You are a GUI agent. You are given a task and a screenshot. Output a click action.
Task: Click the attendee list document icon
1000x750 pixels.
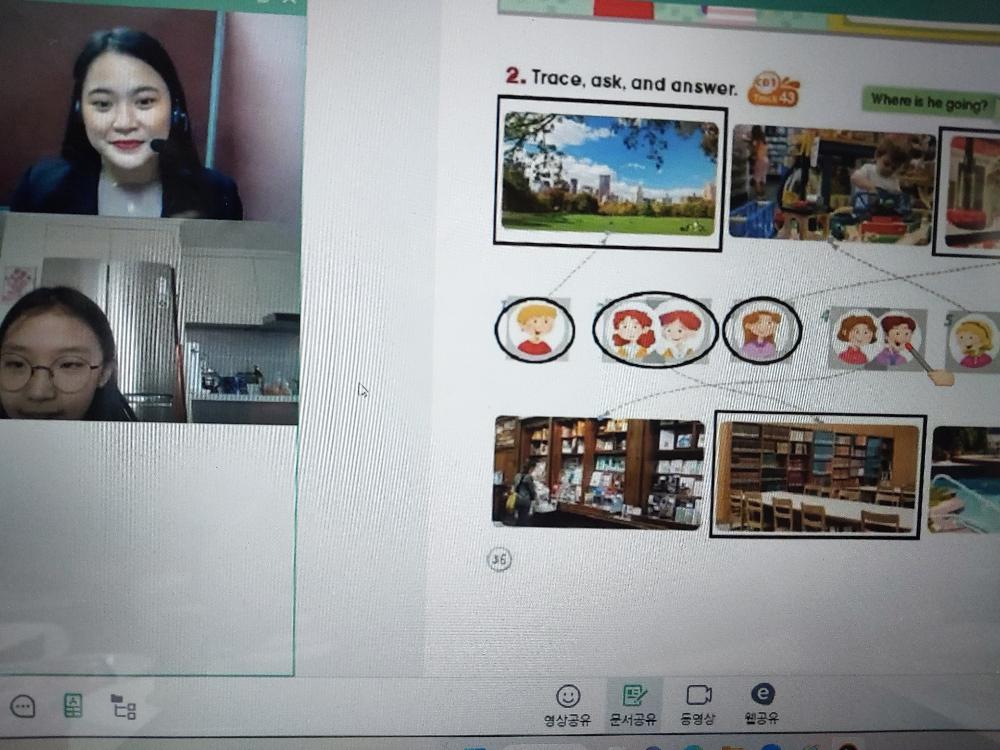pyautogui.click(x=73, y=706)
